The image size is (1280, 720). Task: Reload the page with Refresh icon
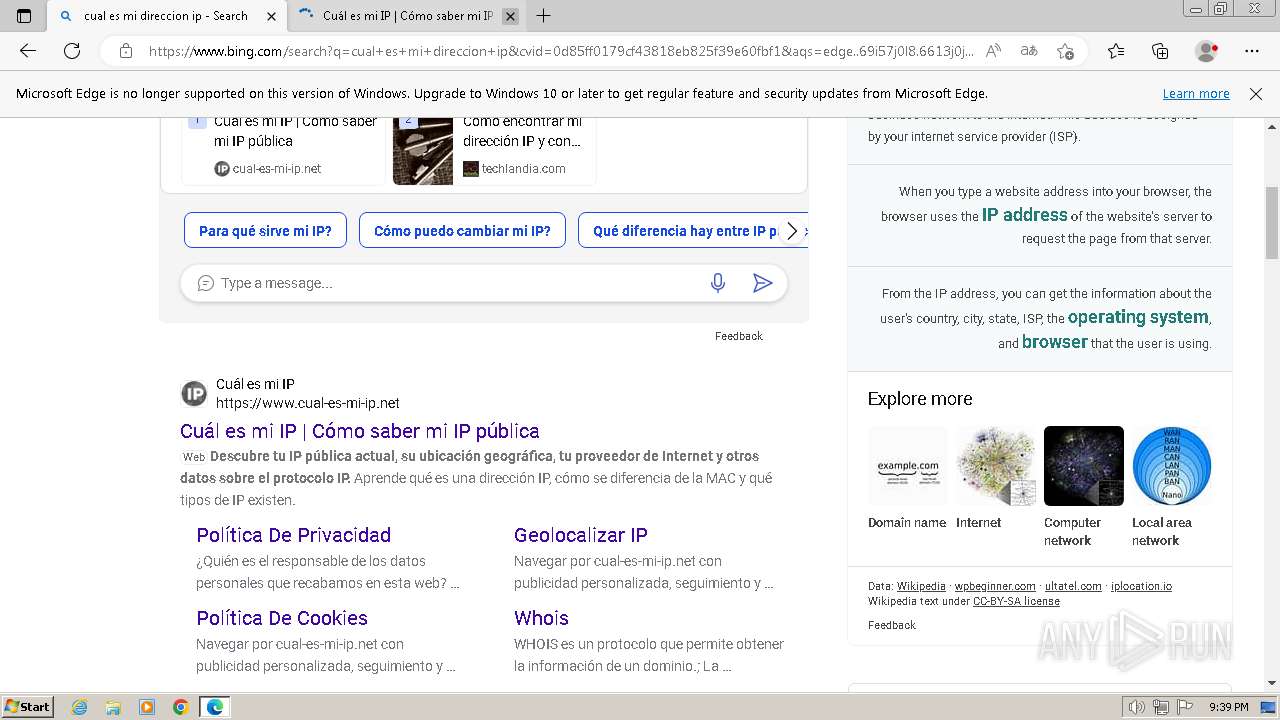[72, 51]
